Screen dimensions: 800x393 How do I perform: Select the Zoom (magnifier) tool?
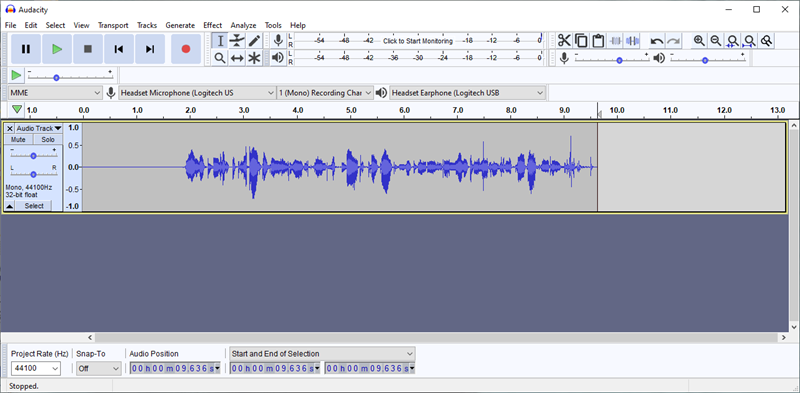click(x=220, y=58)
